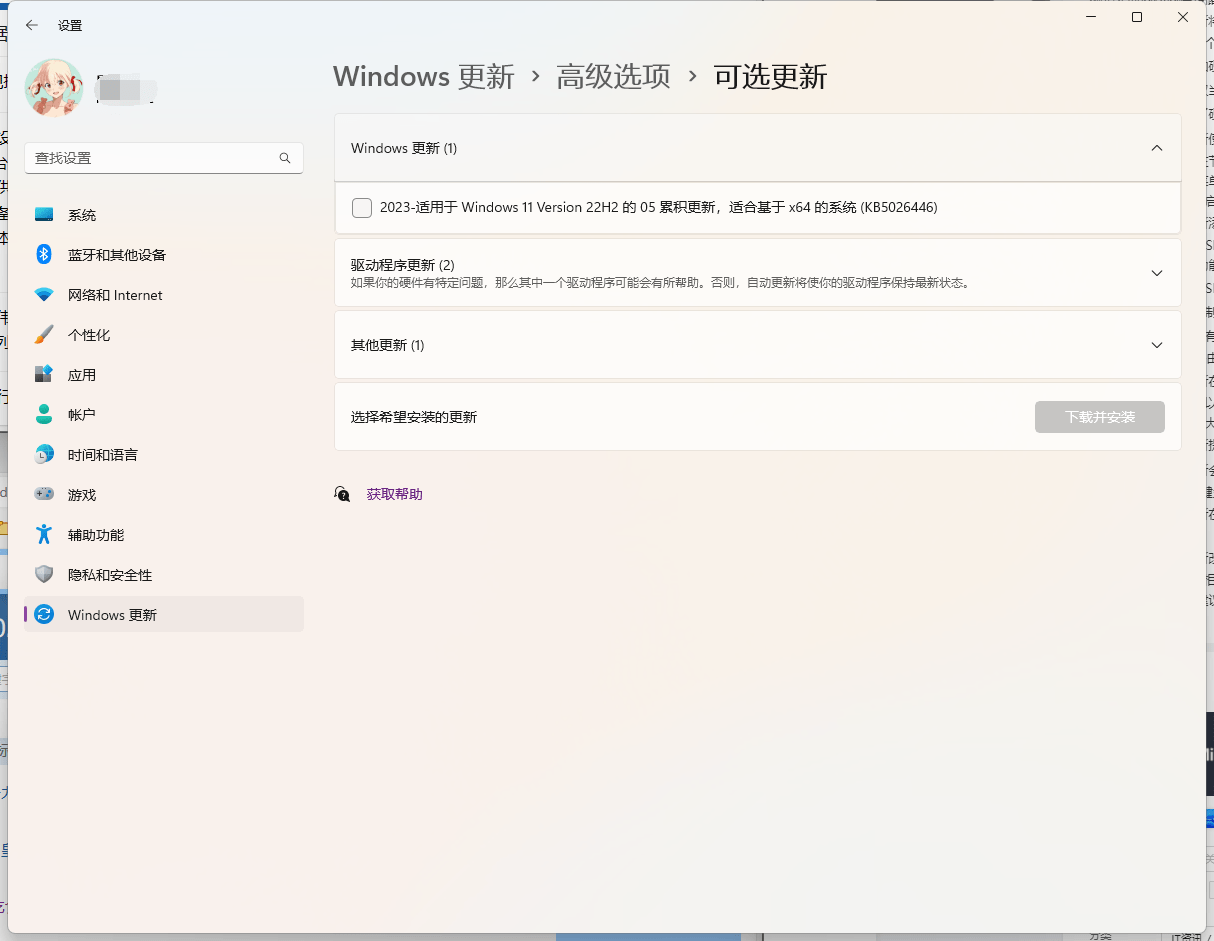Collapse the Windows 更新 (1) section
The height and width of the screenshot is (941, 1214).
point(757,148)
